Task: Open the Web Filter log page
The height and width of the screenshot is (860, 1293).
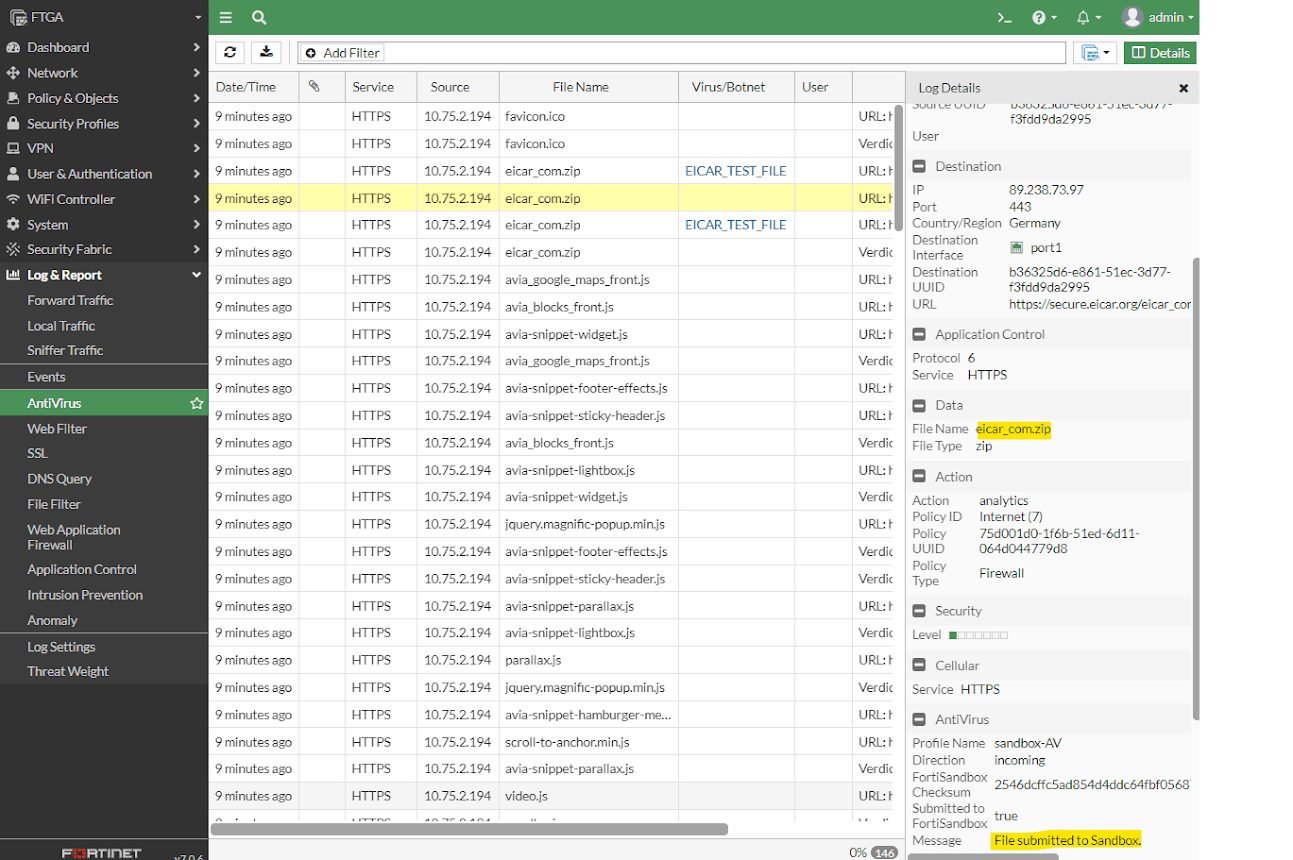Action: coord(57,428)
